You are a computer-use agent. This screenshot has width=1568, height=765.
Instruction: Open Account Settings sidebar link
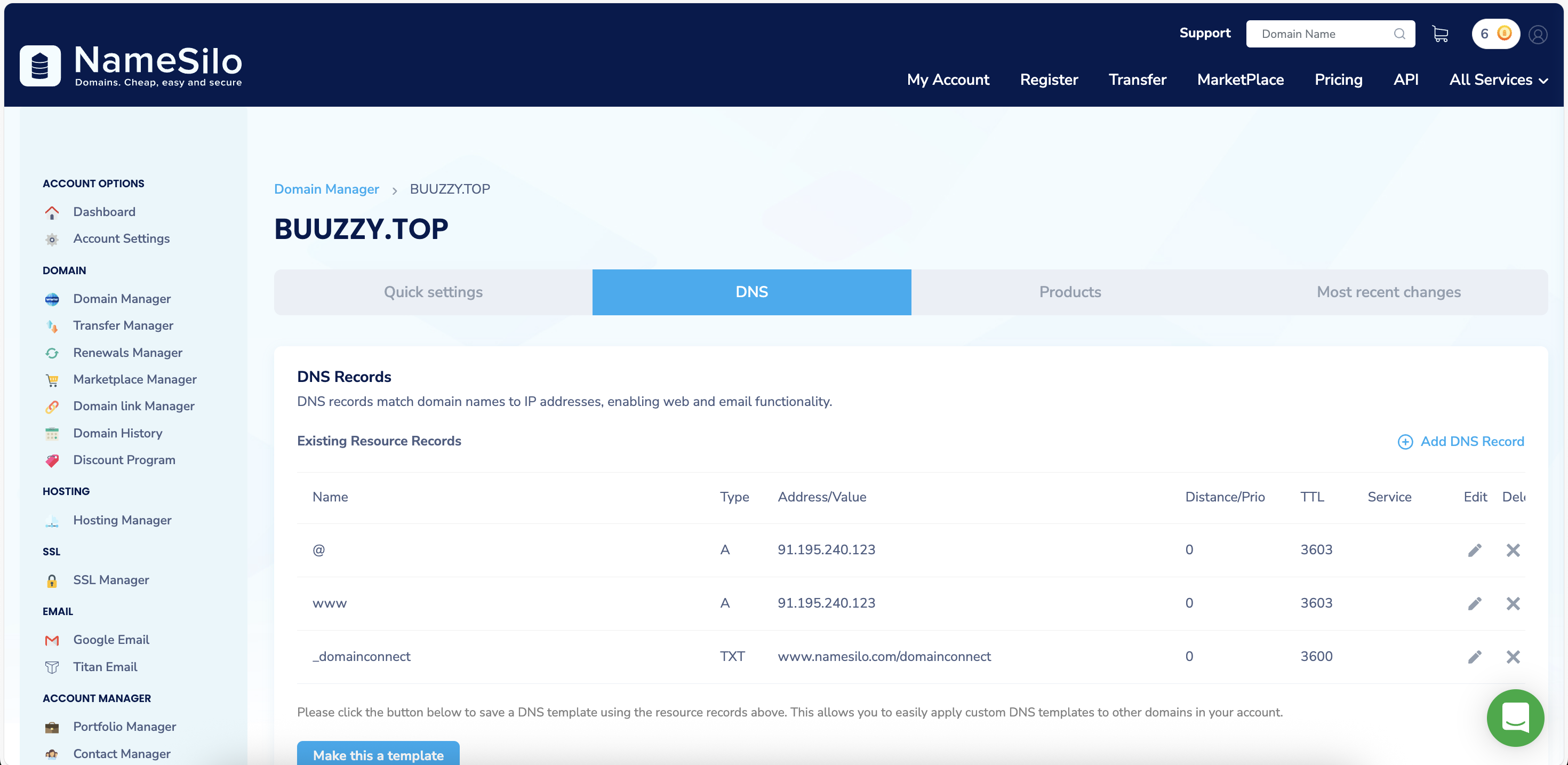pyautogui.click(x=121, y=239)
